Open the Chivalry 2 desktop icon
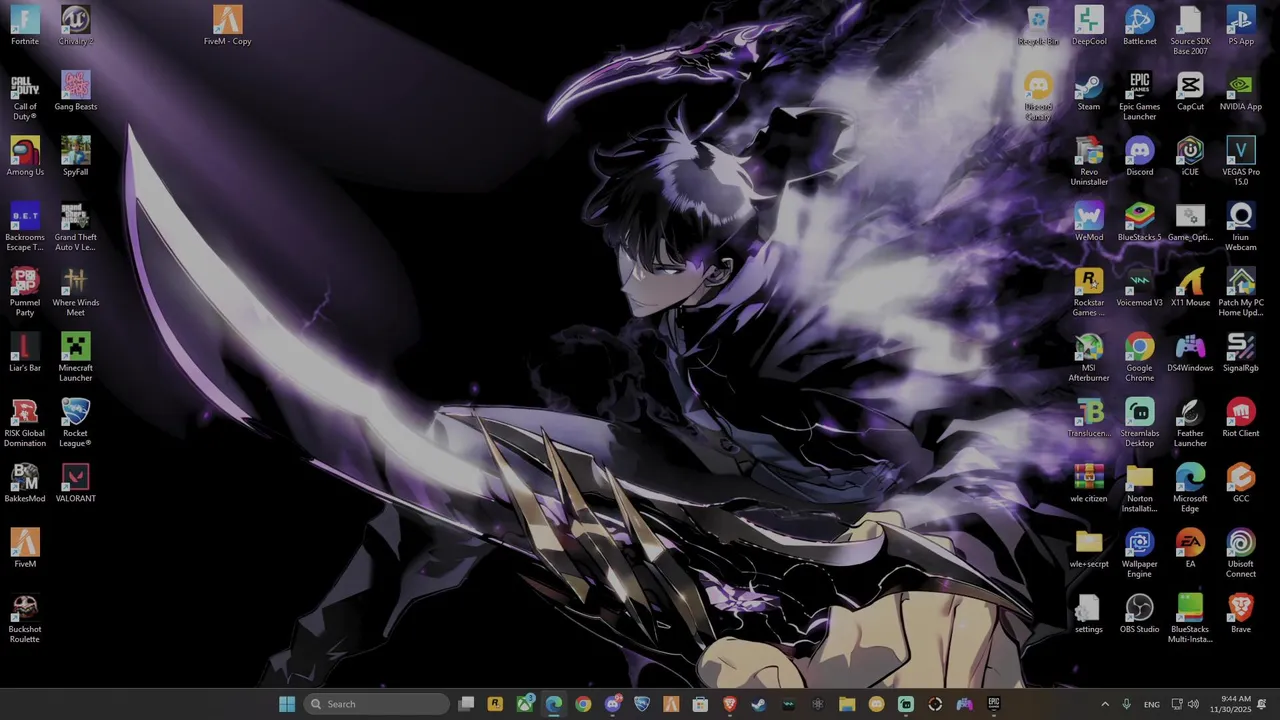The image size is (1280, 720). (76, 25)
